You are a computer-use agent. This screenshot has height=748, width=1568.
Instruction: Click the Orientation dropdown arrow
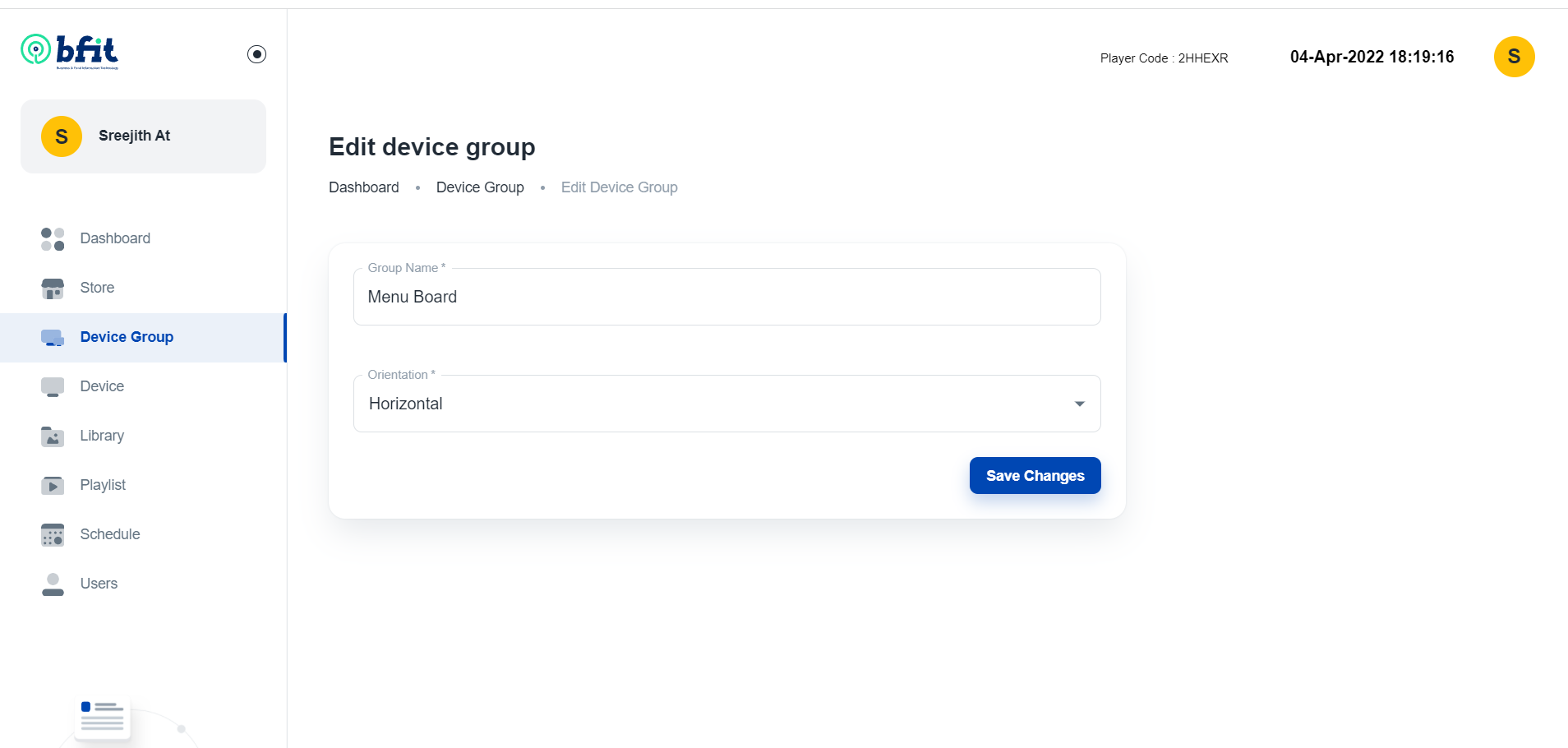point(1079,404)
